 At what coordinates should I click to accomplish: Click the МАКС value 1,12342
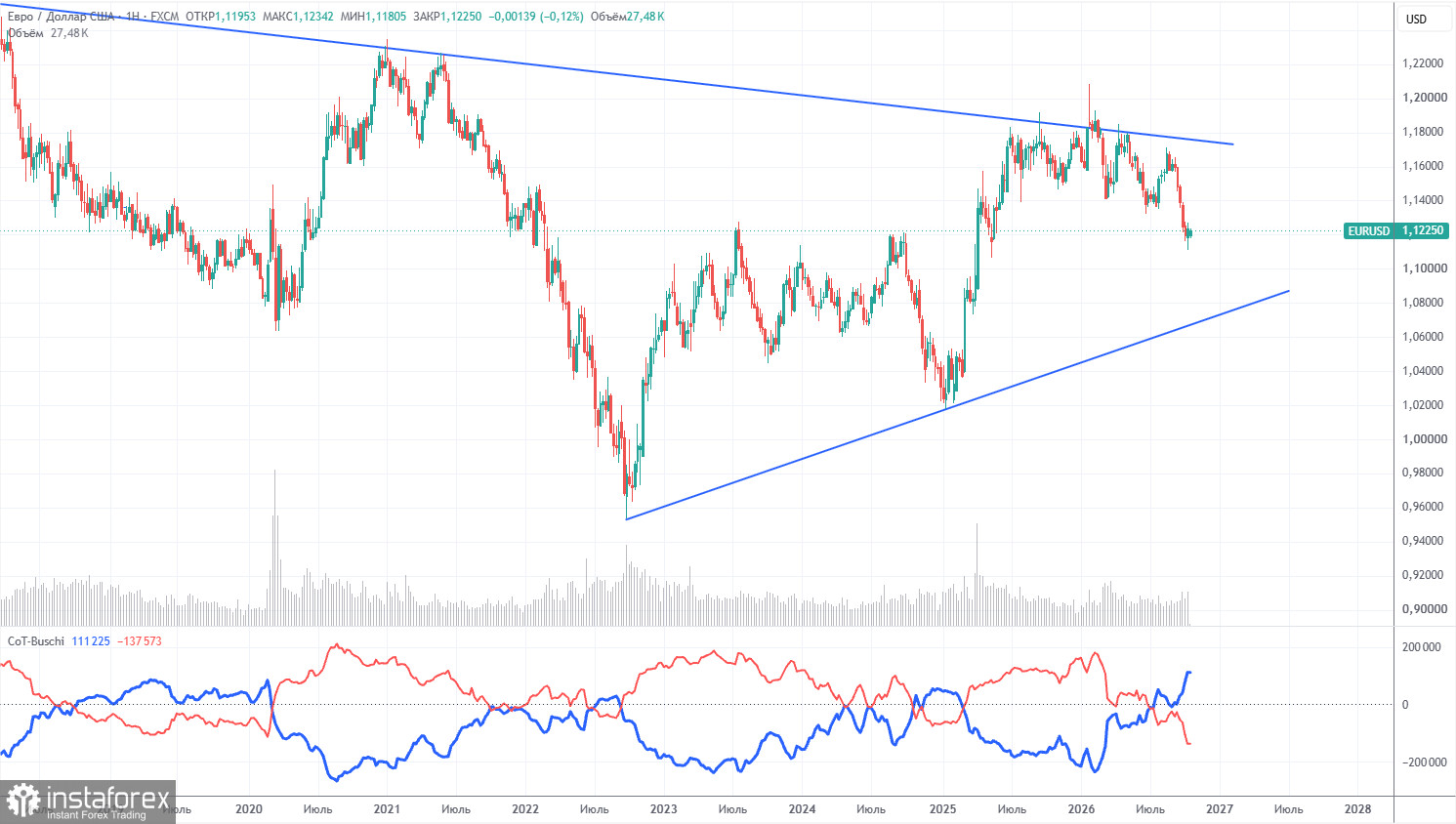pyautogui.click(x=312, y=17)
